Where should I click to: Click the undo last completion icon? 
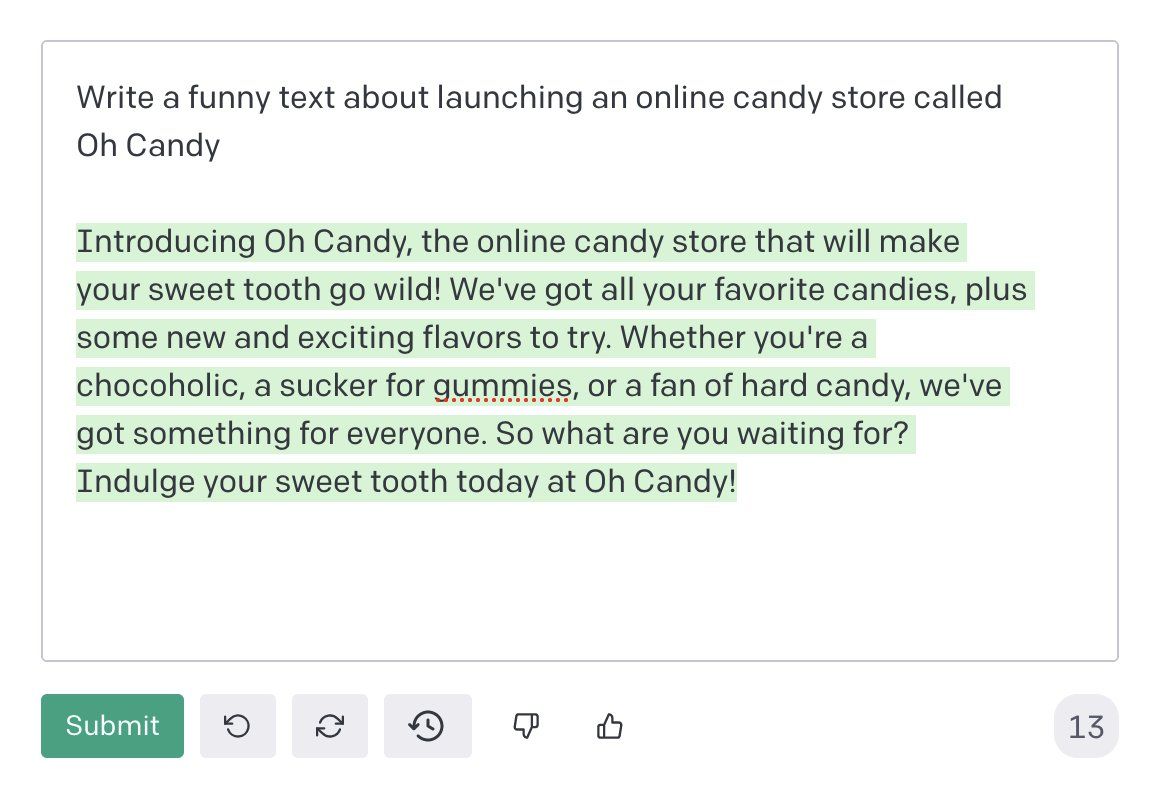click(x=238, y=726)
